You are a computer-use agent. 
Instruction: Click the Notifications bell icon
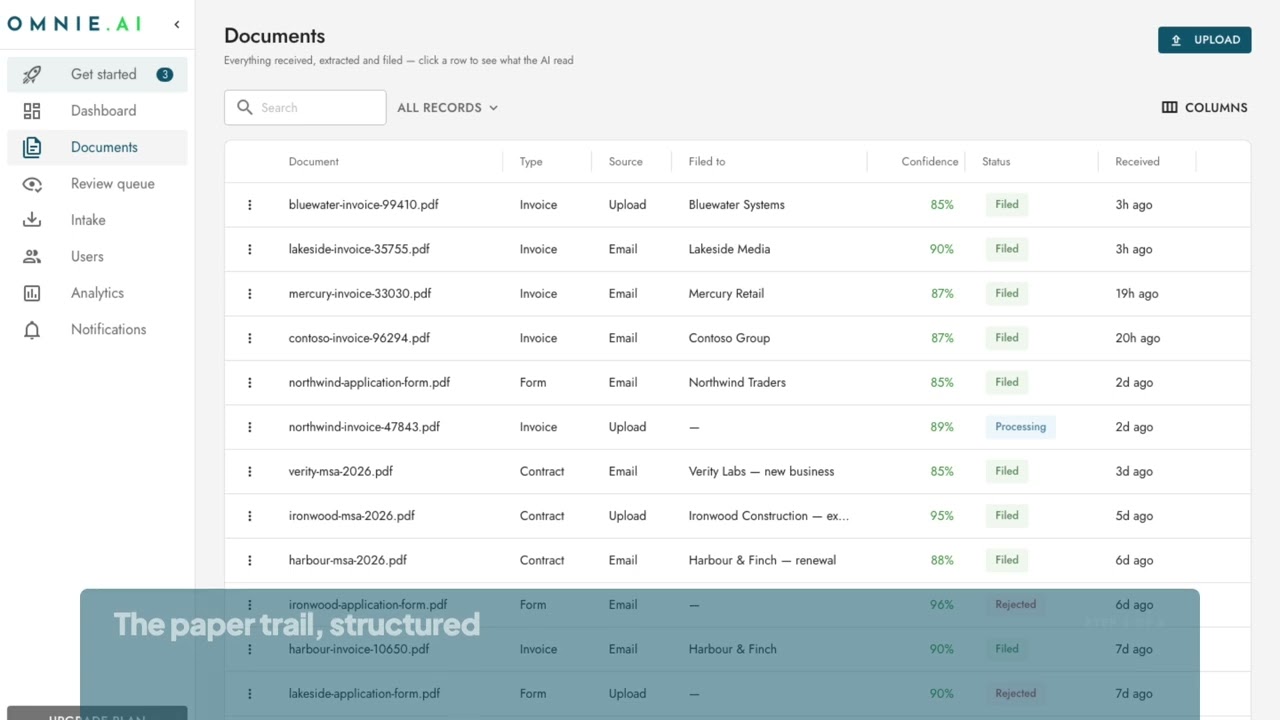pyautogui.click(x=32, y=330)
